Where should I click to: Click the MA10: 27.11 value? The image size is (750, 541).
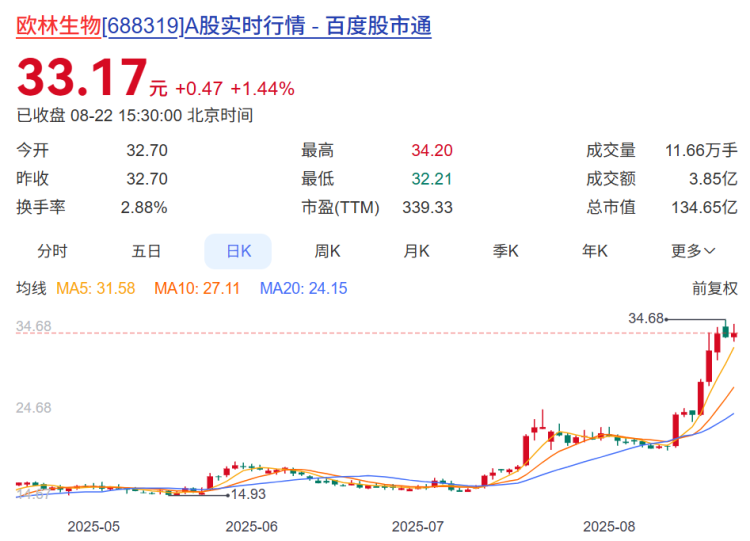click(x=197, y=288)
